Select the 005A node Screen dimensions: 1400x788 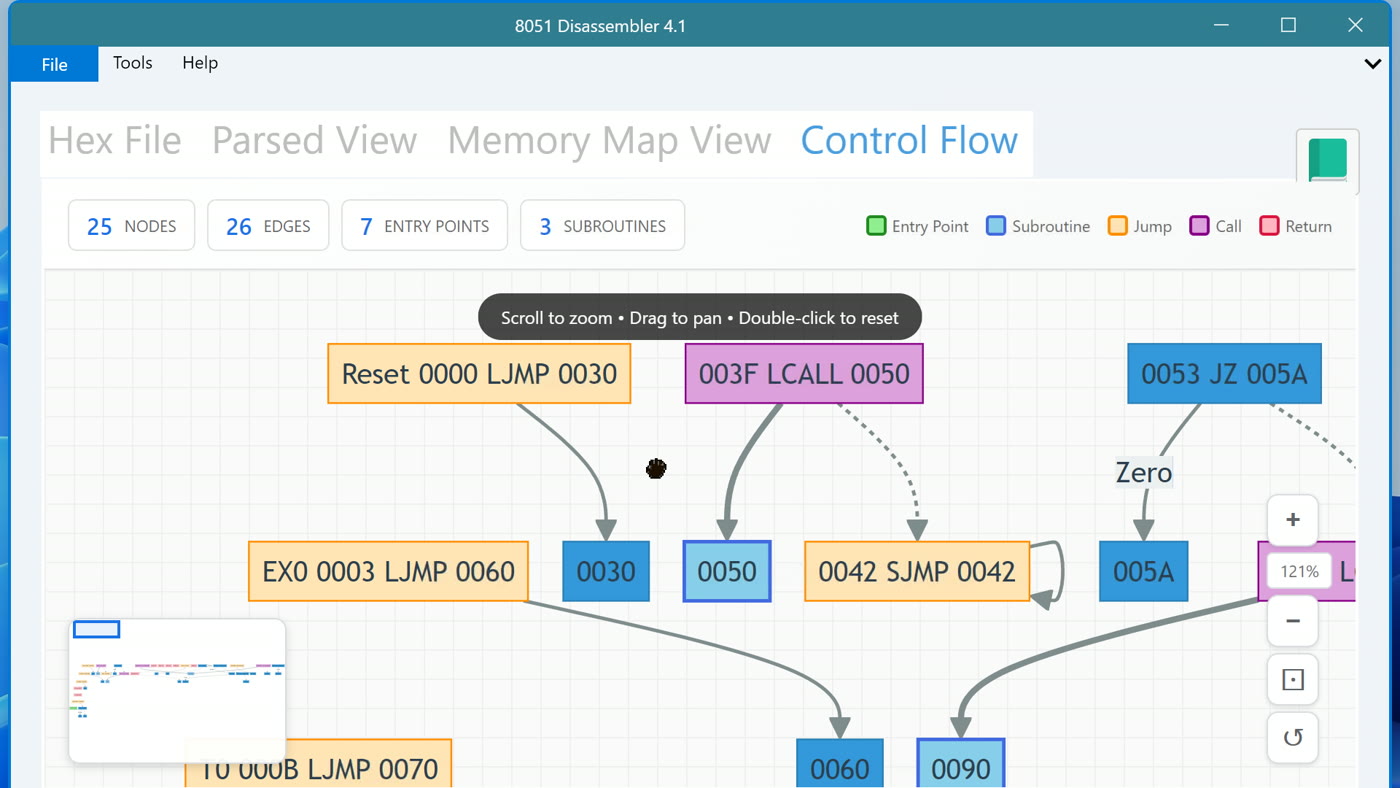pos(1144,571)
